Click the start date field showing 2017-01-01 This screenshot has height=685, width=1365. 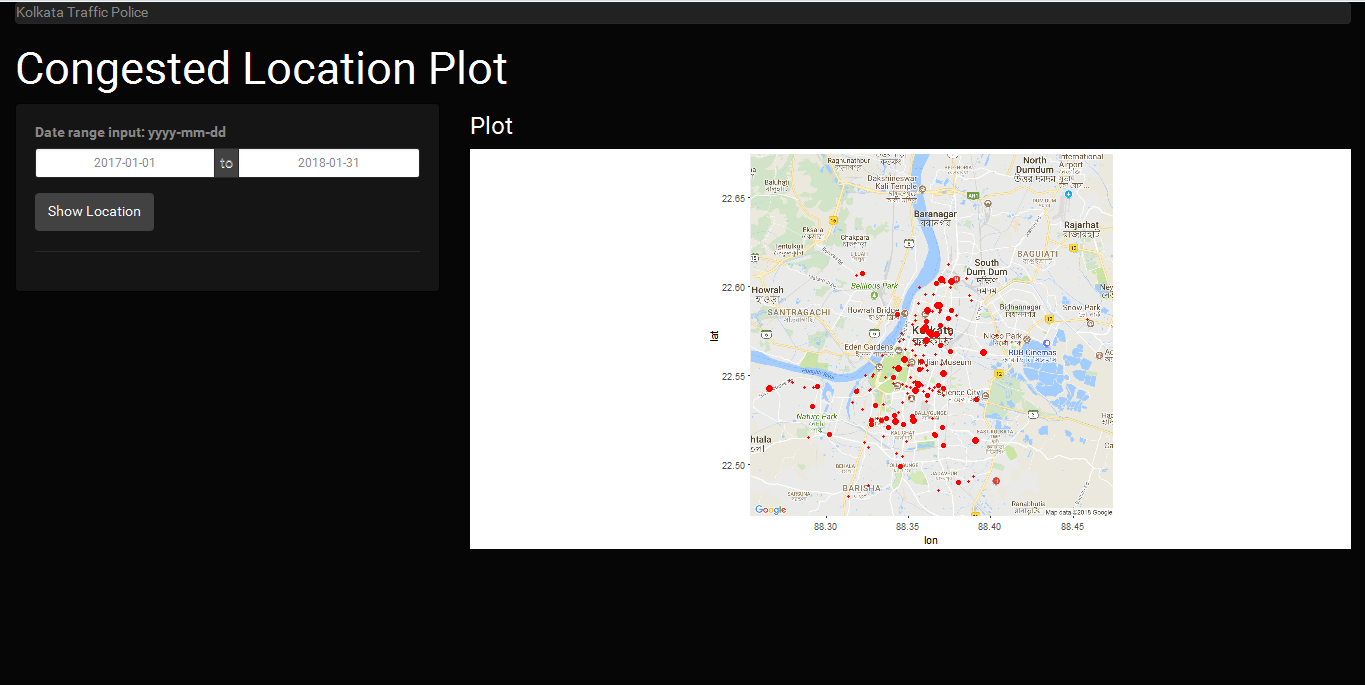coord(126,162)
